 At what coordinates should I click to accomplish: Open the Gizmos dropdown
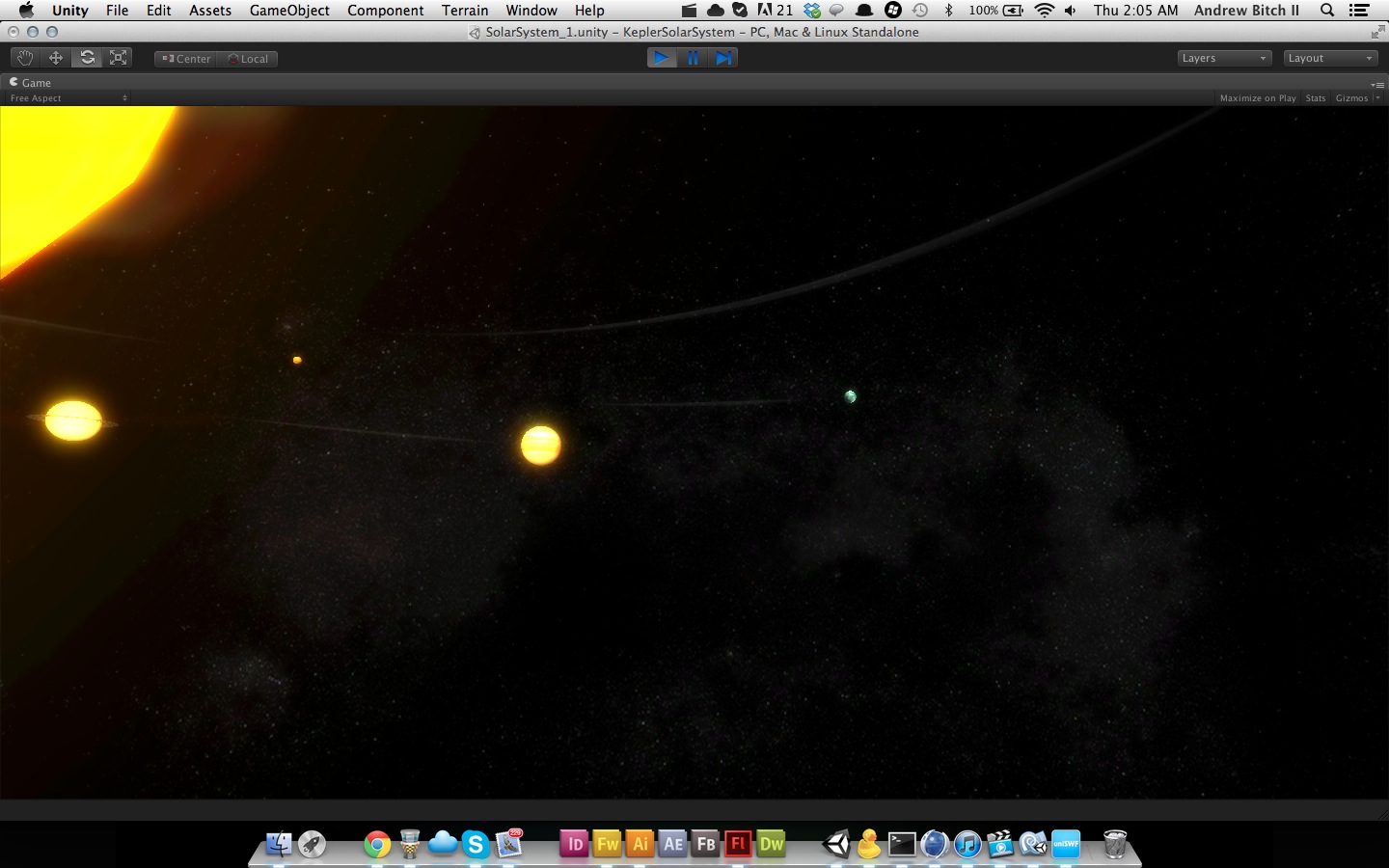coord(1356,98)
